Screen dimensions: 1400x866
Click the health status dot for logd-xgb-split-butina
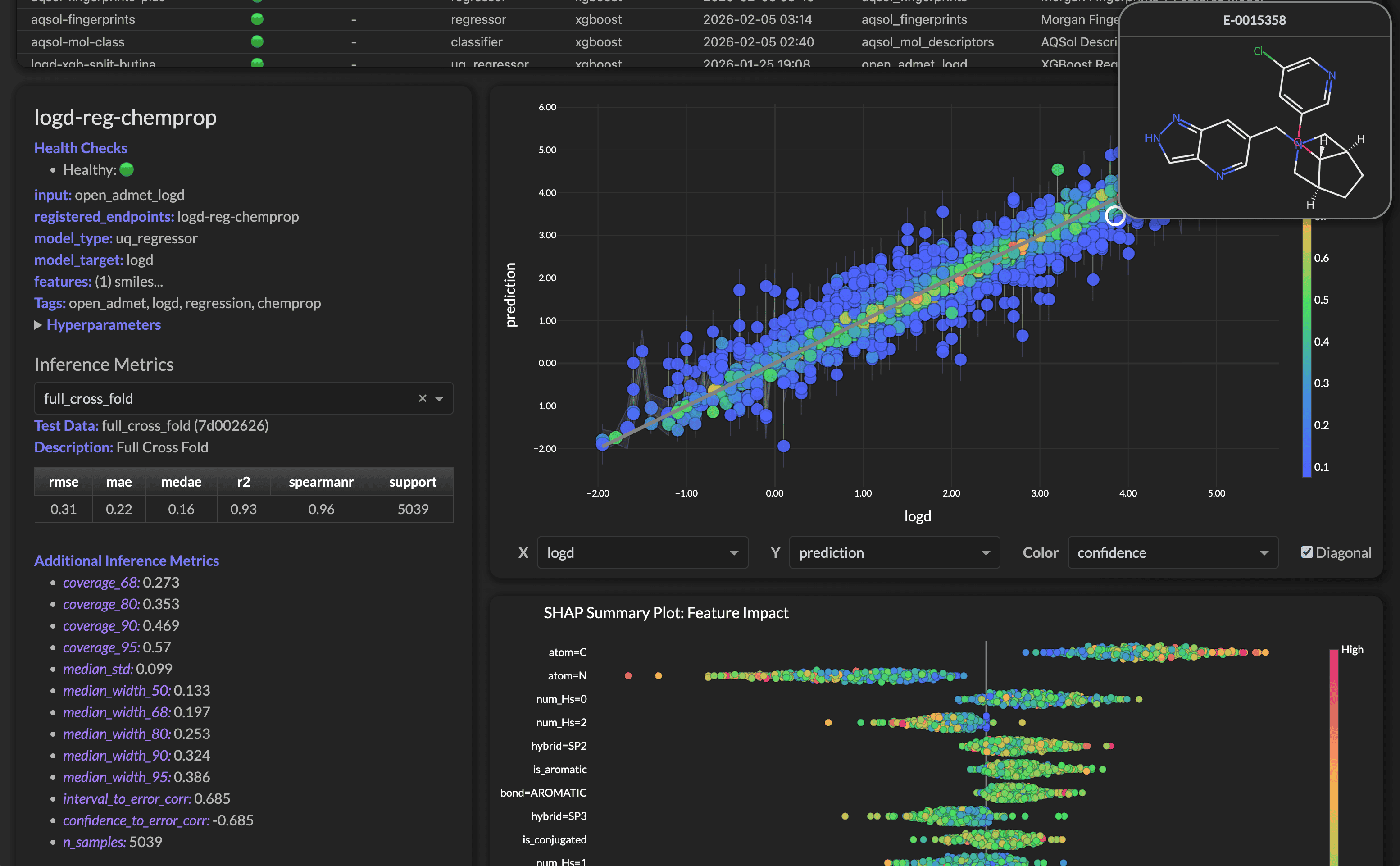click(x=257, y=64)
